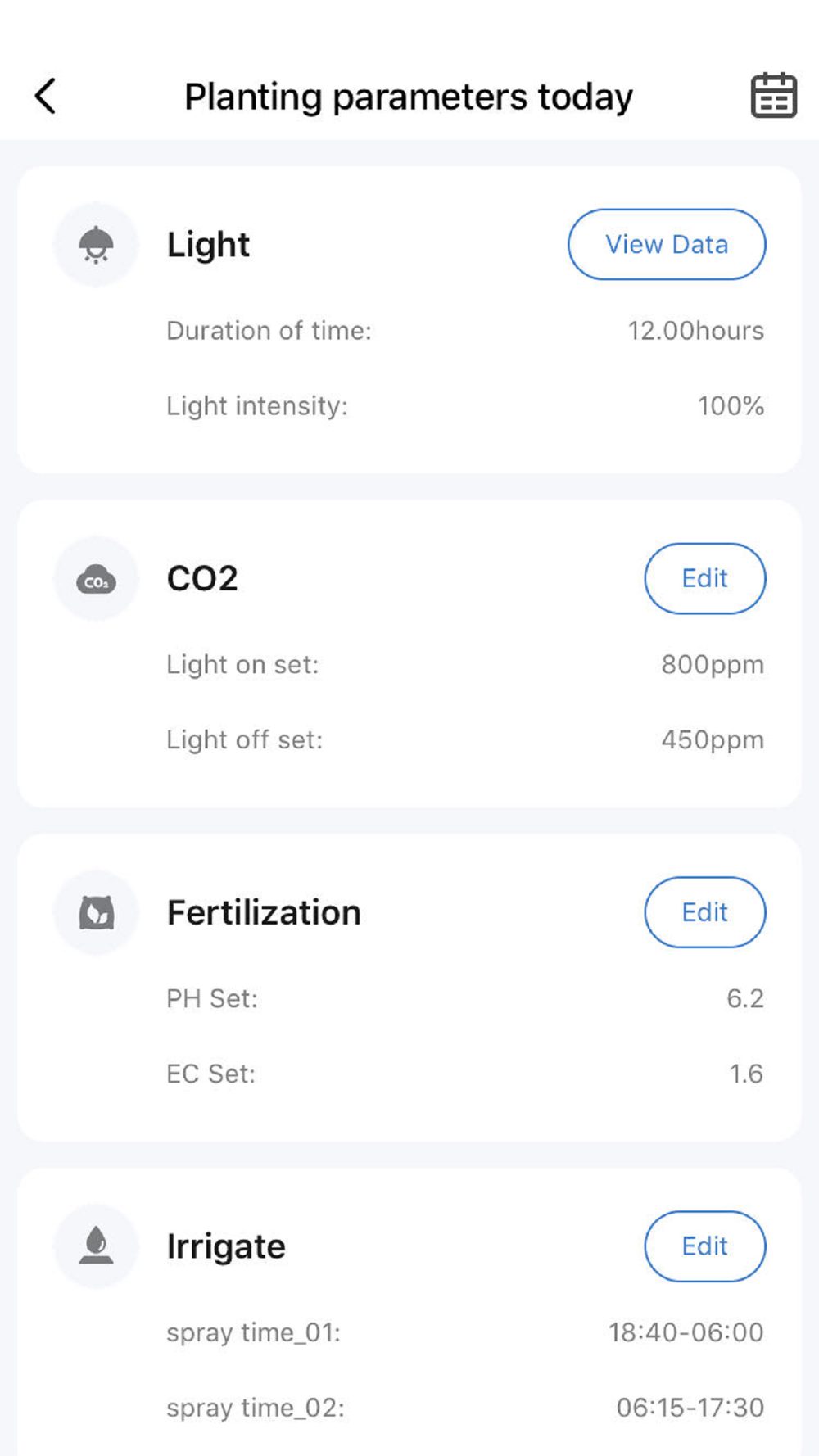This screenshot has width=819, height=1456.
Task: Select the 800ppm light on value
Action: (713, 665)
